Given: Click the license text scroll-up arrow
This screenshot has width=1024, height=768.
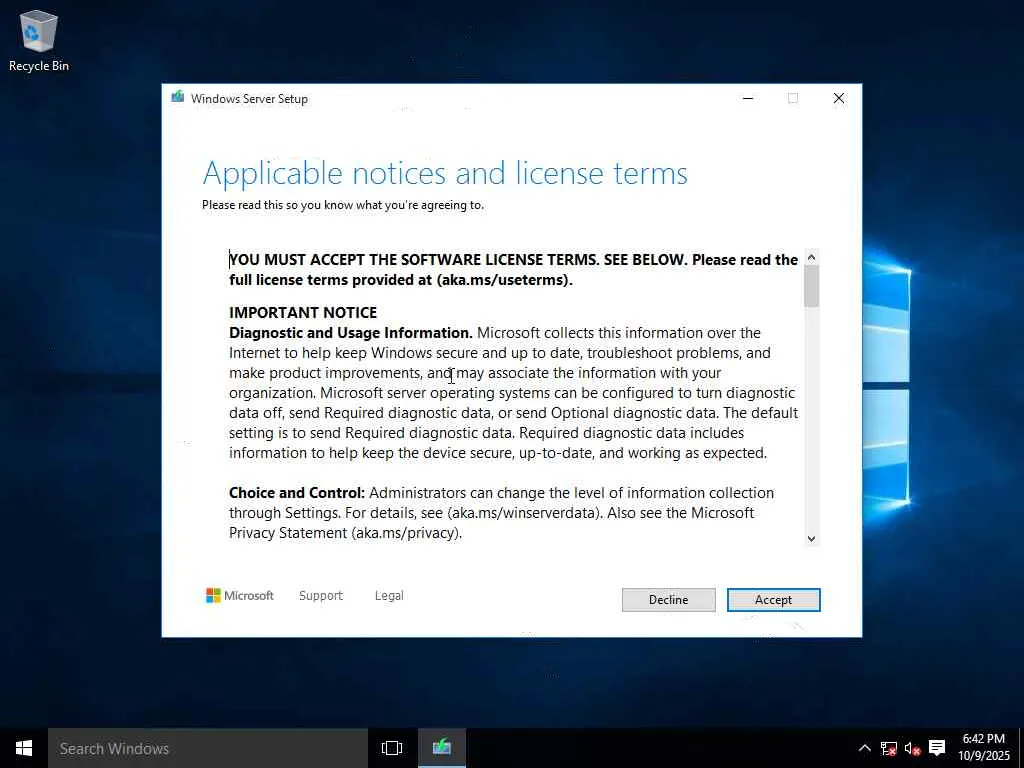Looking at the screenshot, I should pos(811,257).
